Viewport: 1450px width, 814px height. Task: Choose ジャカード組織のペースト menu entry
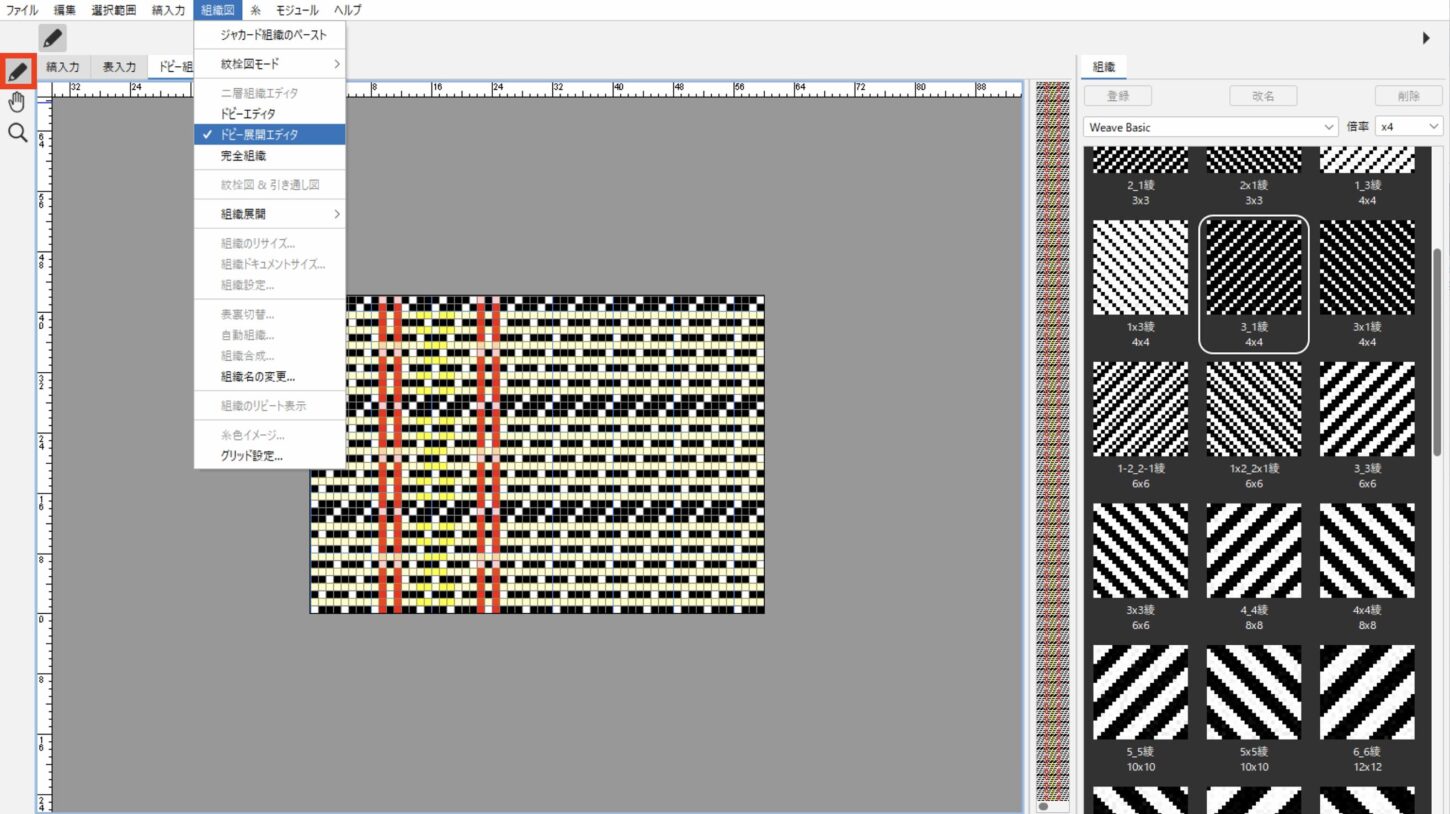(270, 35)
